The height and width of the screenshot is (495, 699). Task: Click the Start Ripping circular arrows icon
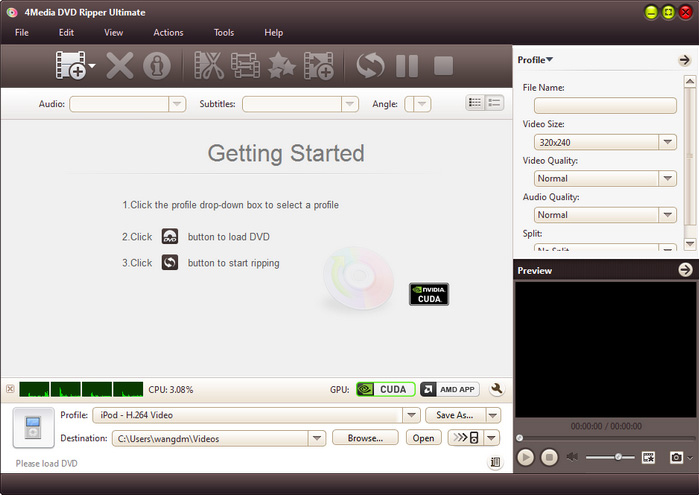tap(371, 66)
